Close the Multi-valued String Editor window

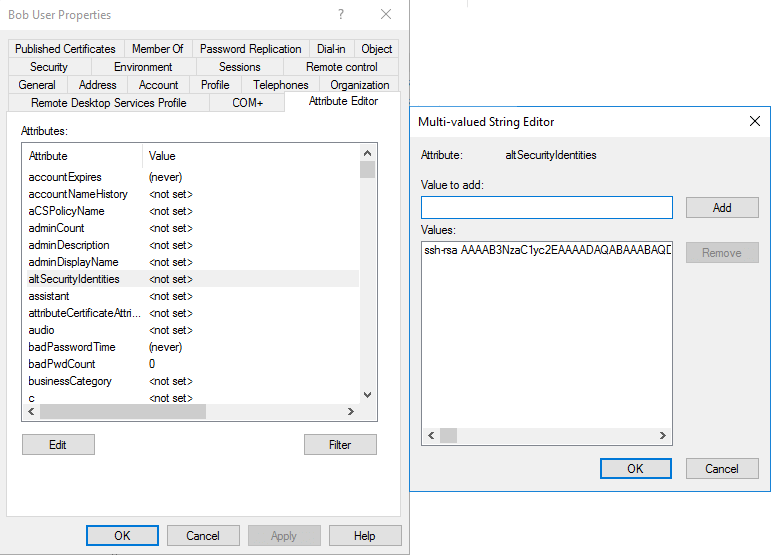point(755,121)
